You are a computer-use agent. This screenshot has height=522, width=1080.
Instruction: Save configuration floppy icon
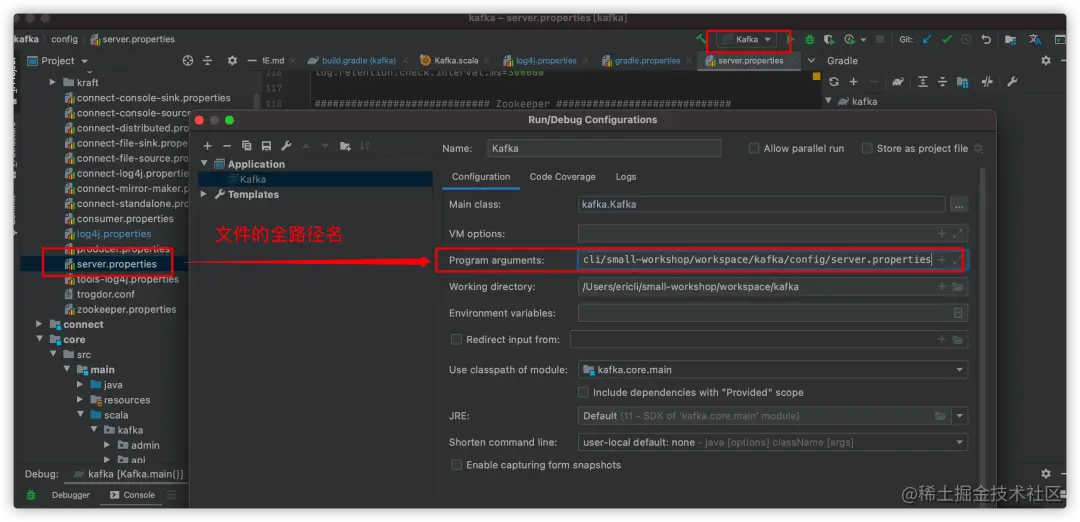[x=266, y=146]
